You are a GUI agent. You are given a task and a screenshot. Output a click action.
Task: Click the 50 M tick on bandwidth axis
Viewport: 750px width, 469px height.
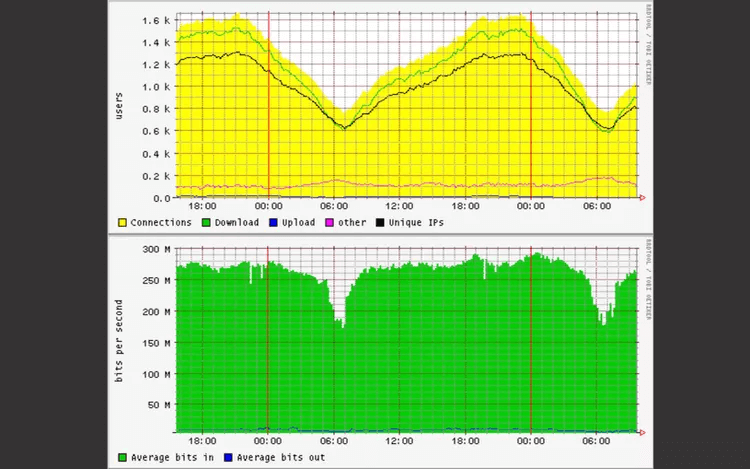[x=157, y=405]
